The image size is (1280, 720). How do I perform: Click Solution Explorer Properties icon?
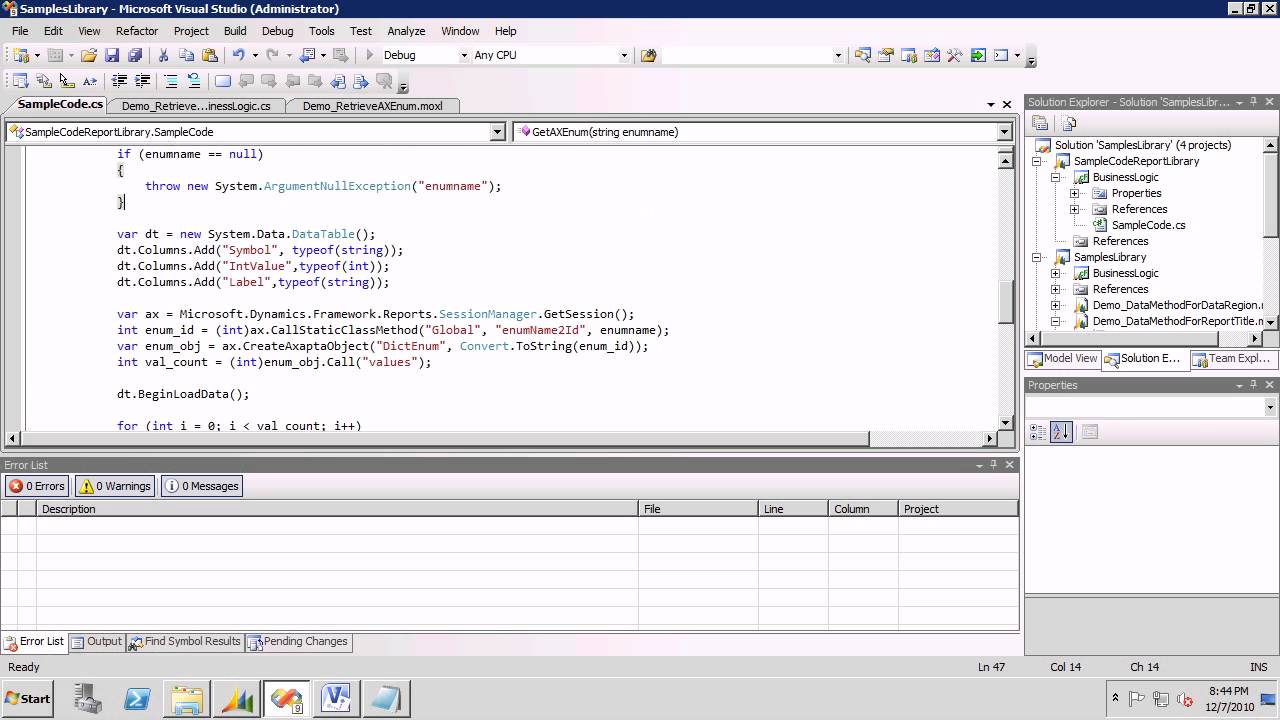1040,123
